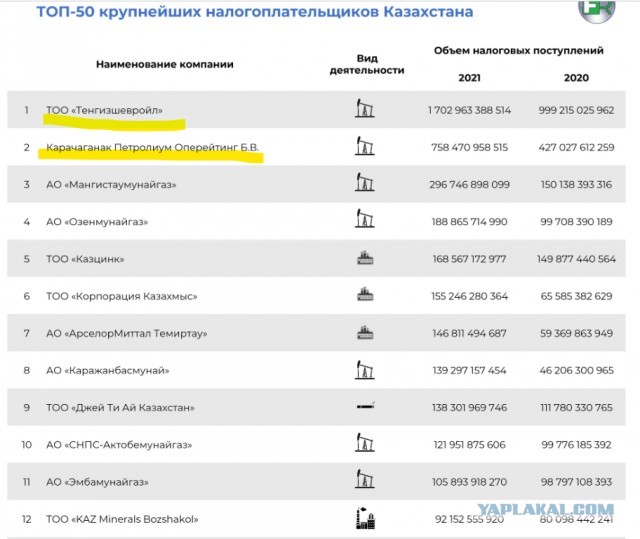This screenshot has height=539, width=640.
Task: Click rank number 10 in the table
Action: tap(27, 445)
